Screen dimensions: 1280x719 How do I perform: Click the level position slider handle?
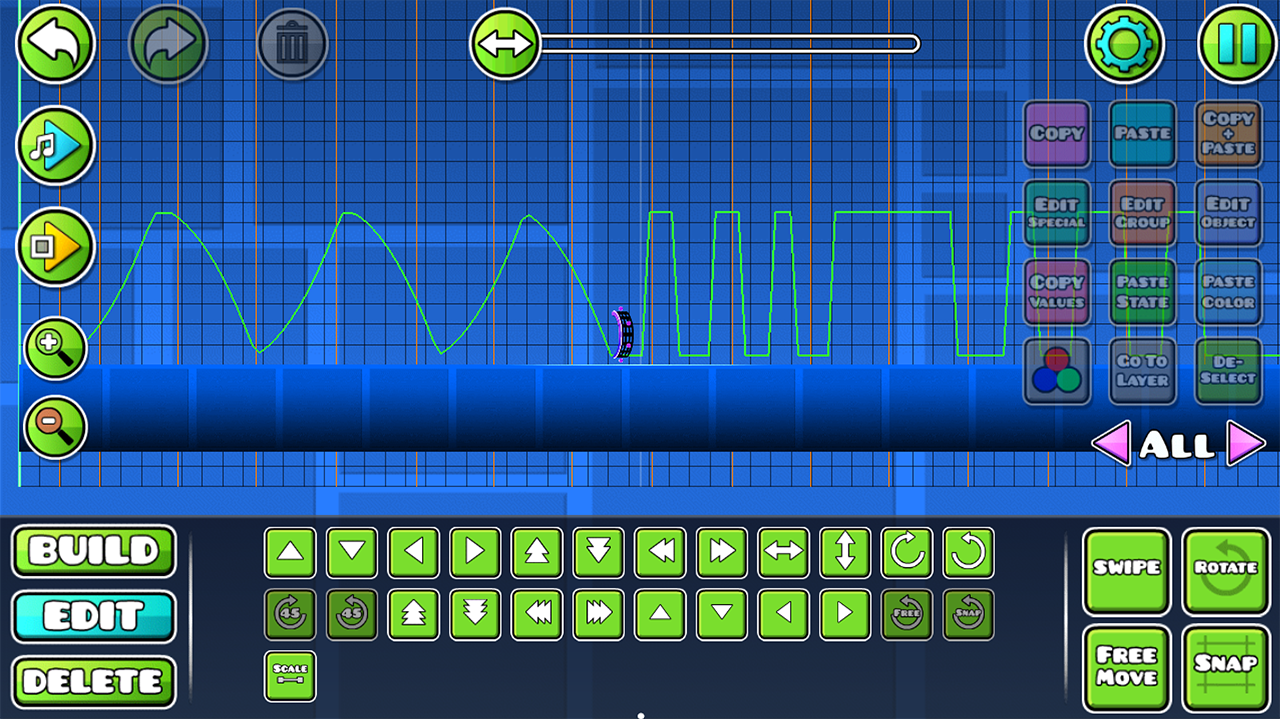coord(505,44)
